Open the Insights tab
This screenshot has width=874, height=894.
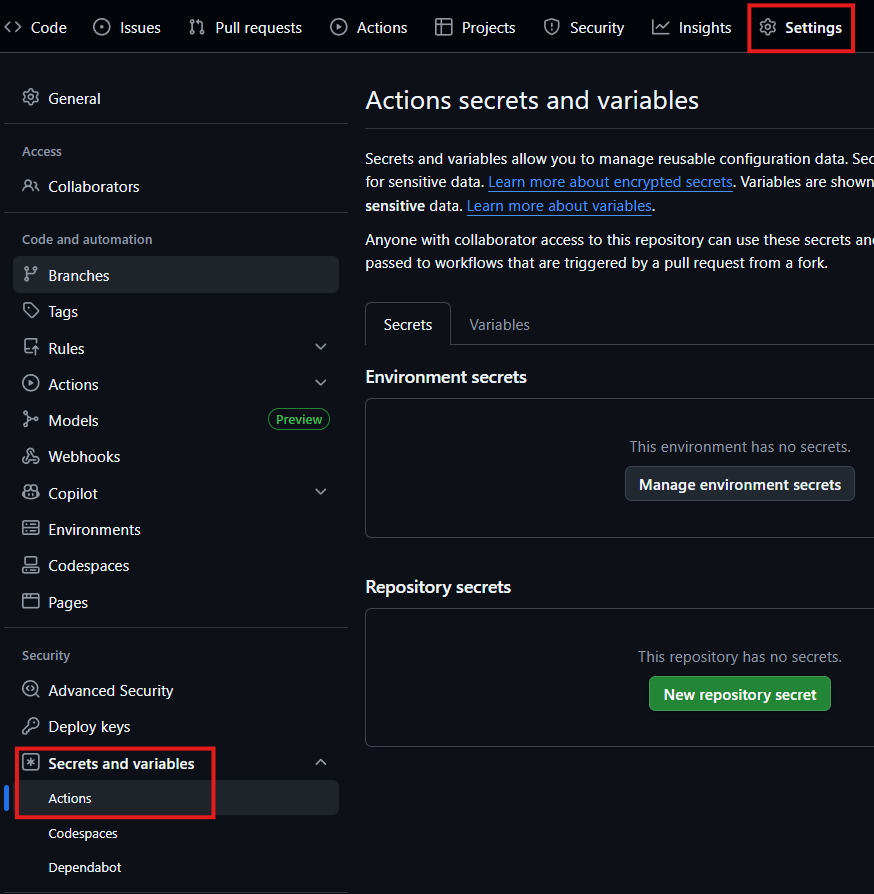pyautogui.click(x=692, y=27)
